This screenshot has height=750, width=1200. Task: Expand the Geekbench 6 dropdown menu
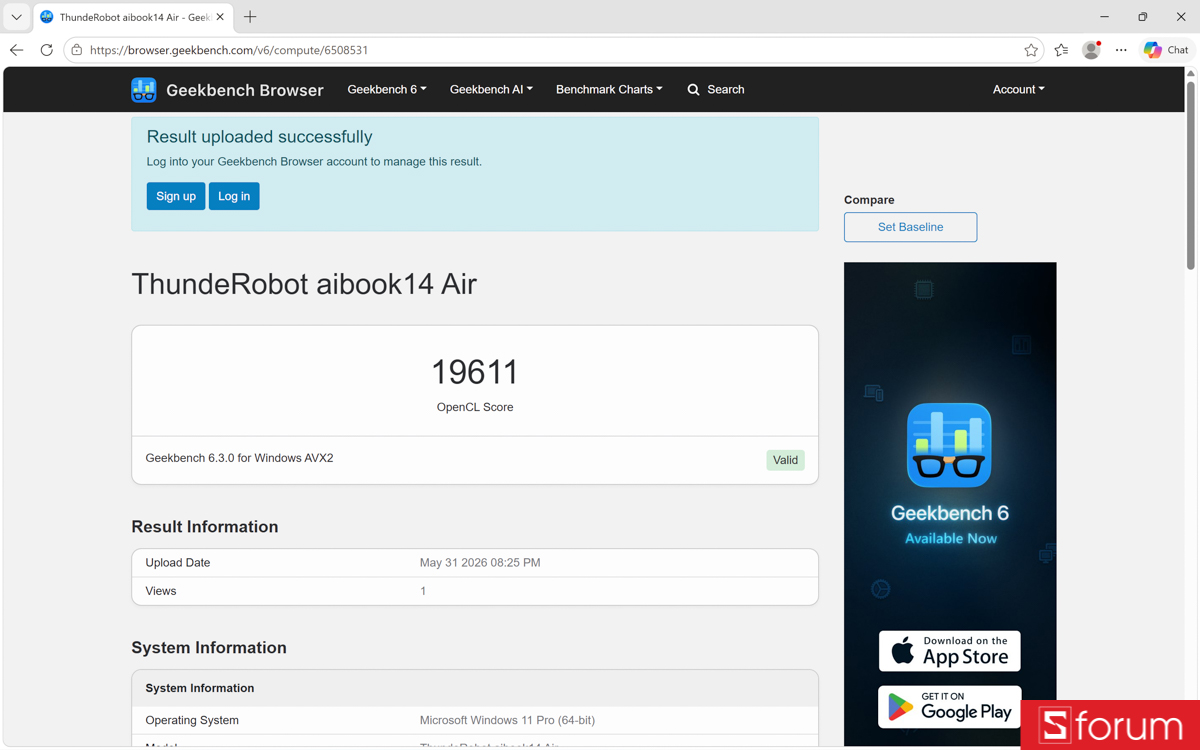[x=387, y=90]
